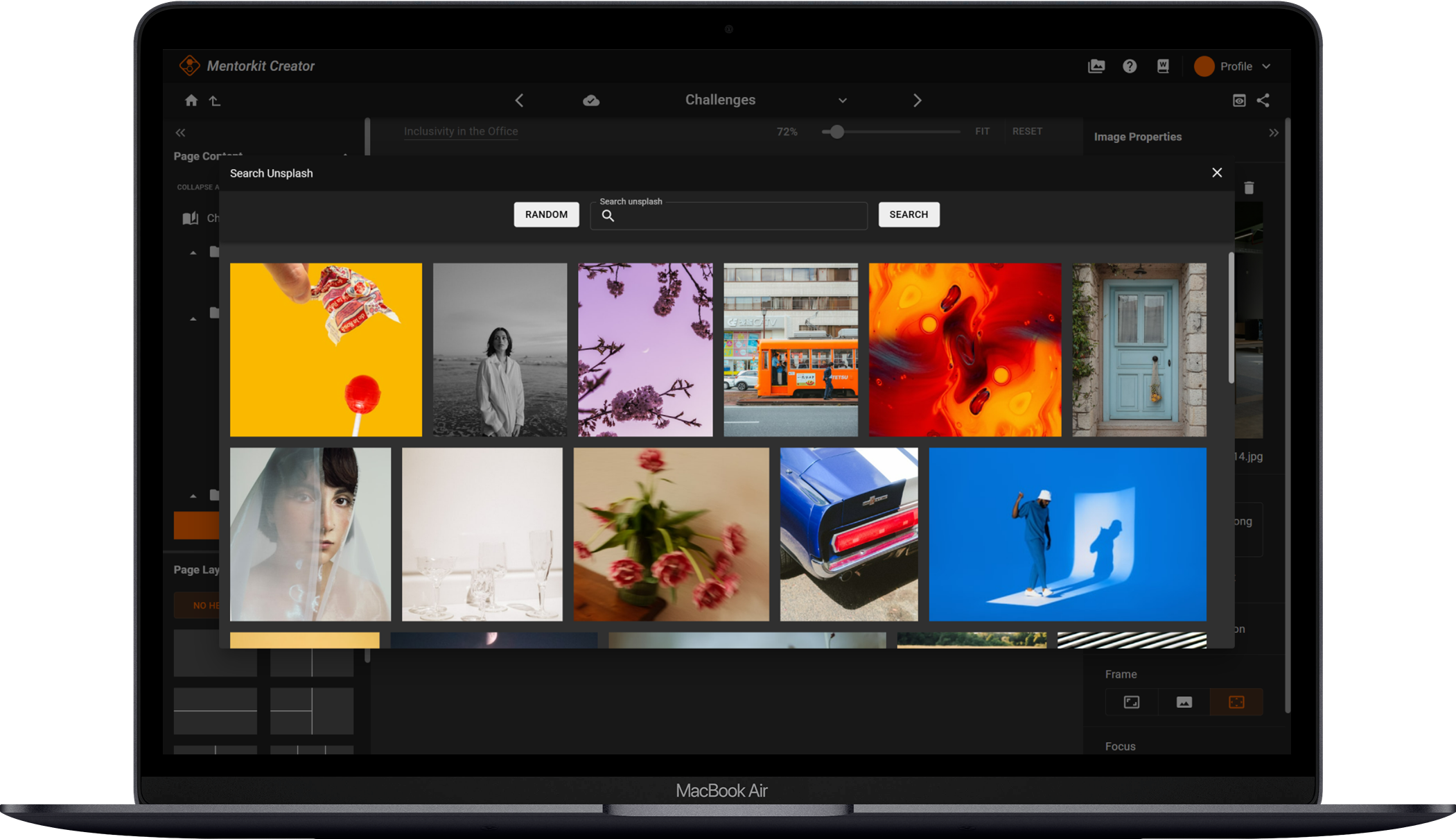Image resolution: width=1456 pixels, height=839 pixels.
Task: Select the red lollipop yellow thumbnail
Action: point(326,349)
